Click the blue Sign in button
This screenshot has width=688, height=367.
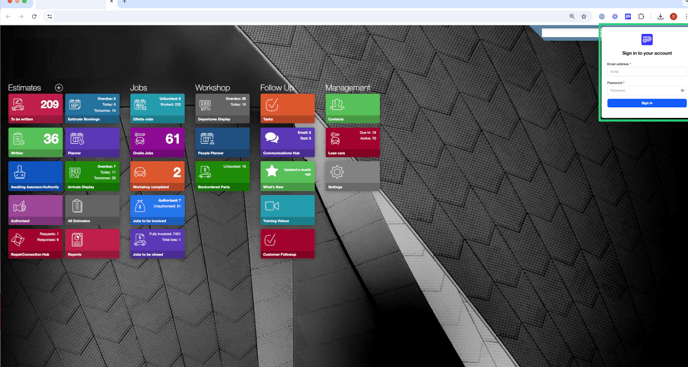tap(647, 103)
